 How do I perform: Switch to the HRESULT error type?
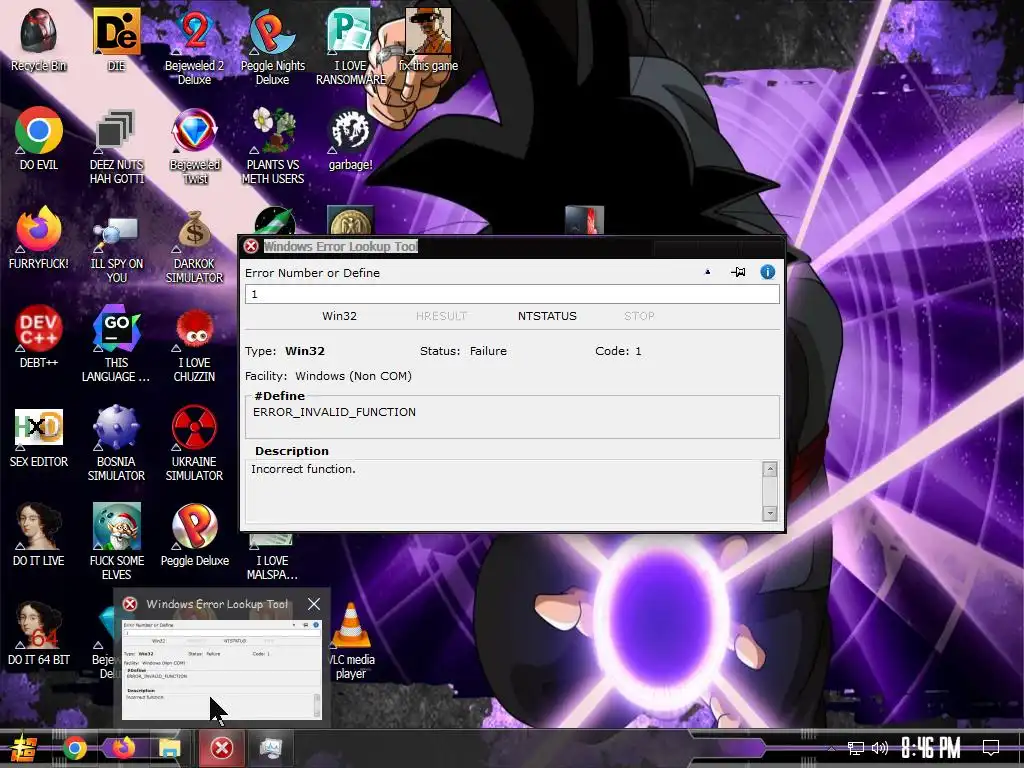(441, 316)
